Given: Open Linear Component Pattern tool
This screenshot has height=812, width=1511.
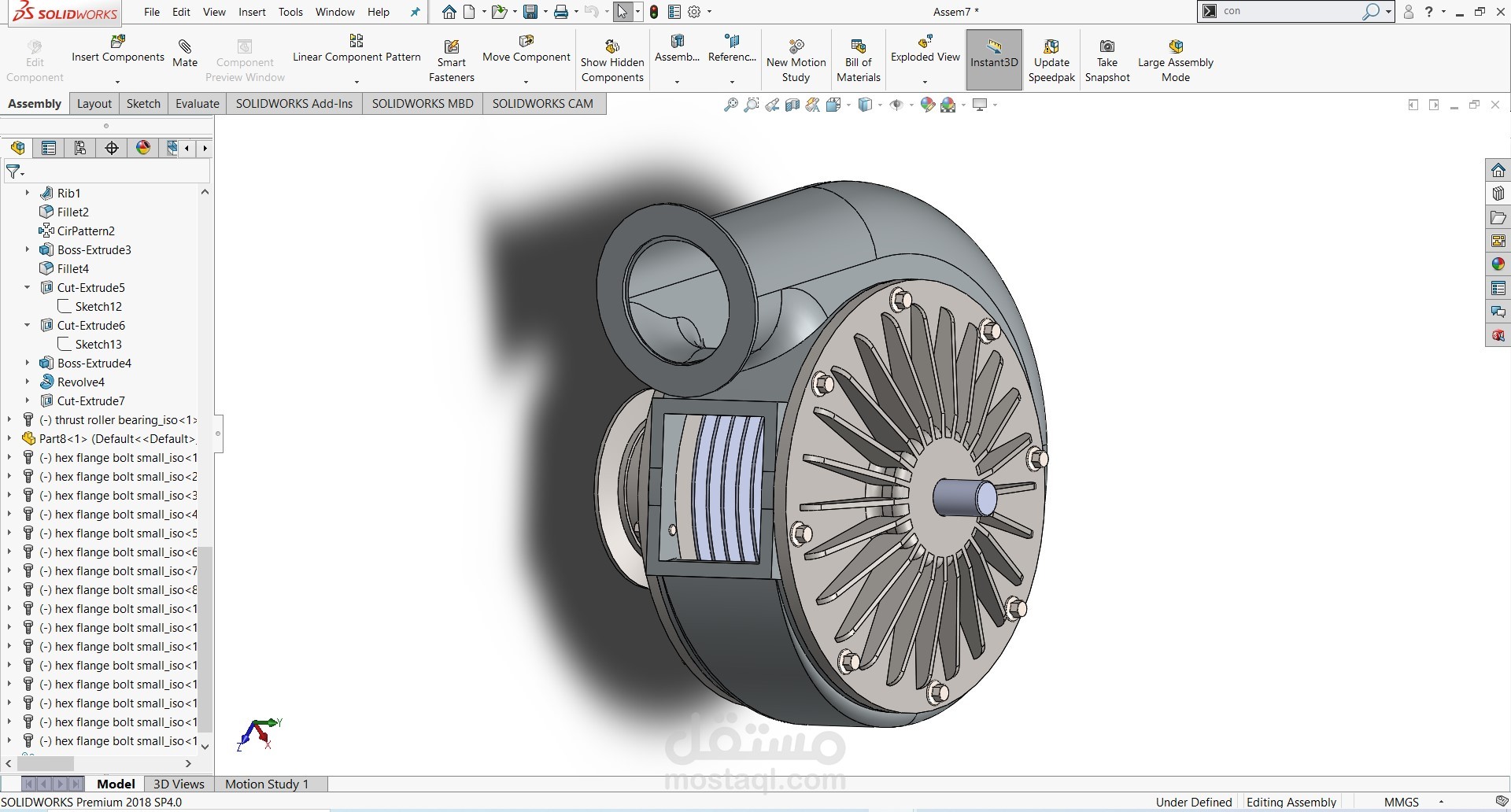Looking at the screenshot, I should pyautogui.click(x=357, y=49).
